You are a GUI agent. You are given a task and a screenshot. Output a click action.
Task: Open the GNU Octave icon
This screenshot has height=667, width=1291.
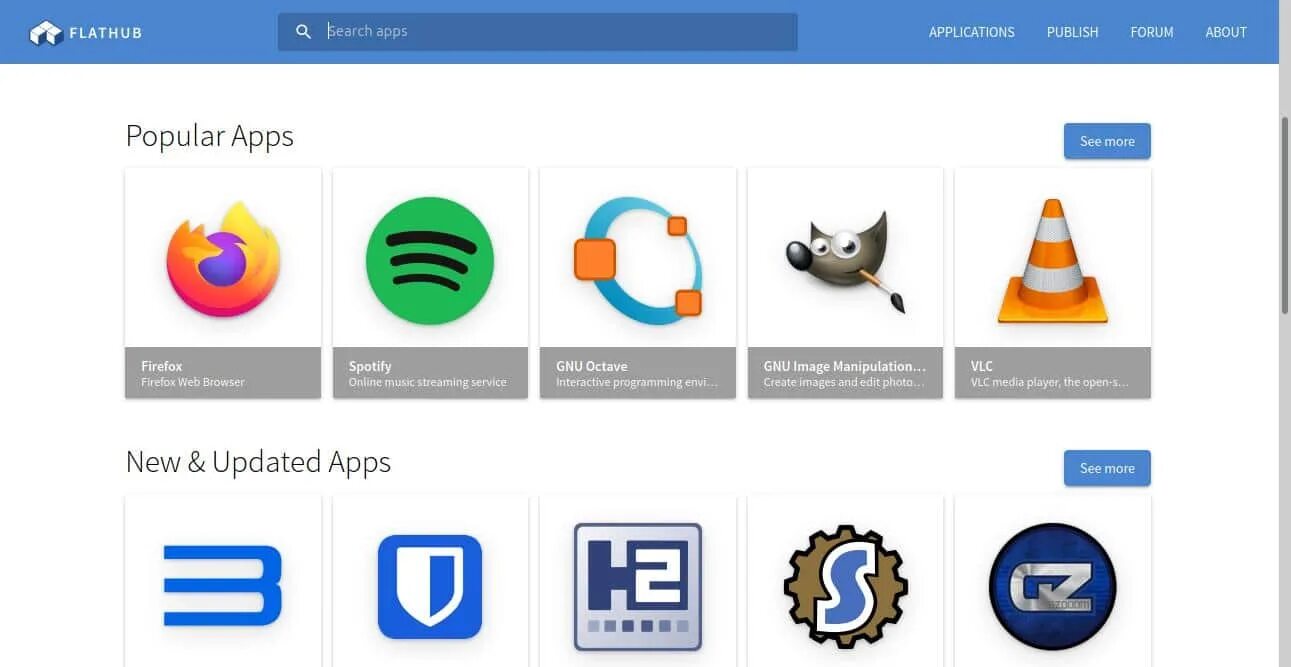point(638,260)
